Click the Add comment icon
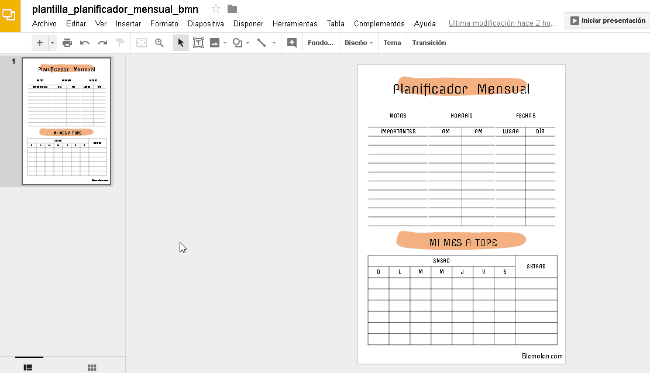Screen dimensions: 650x373 [x=292, y=43]
